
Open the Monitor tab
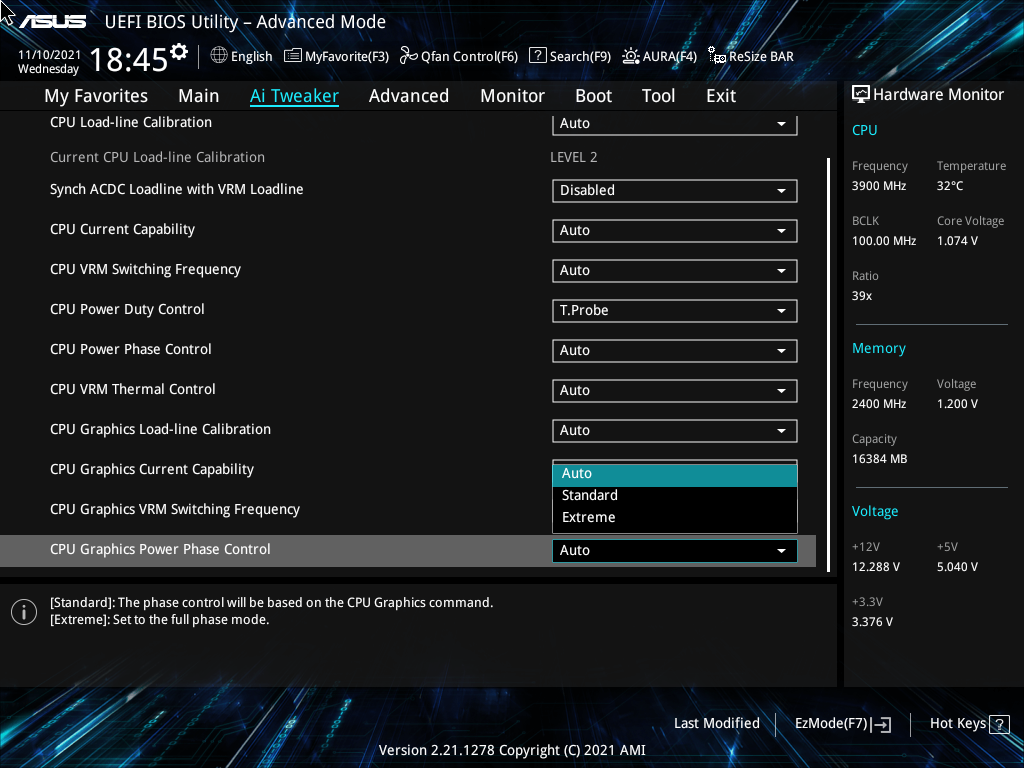coord(513,96)
